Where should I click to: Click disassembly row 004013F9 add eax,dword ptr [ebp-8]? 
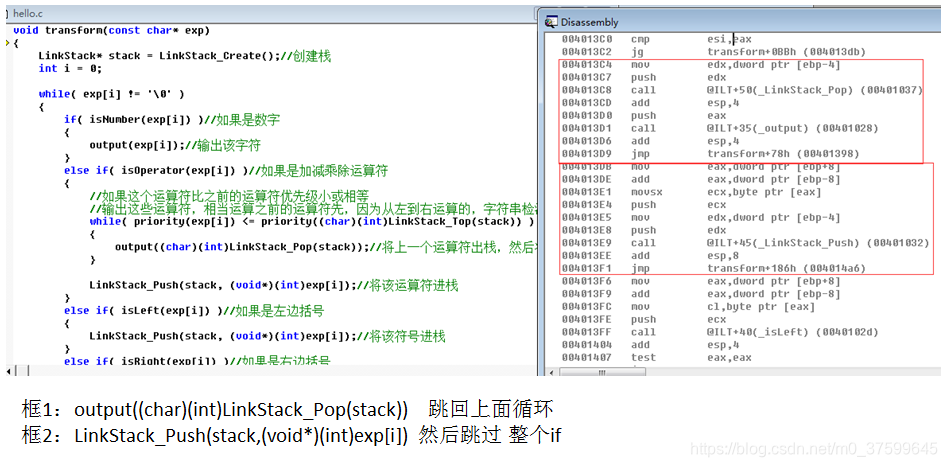tap(701, 294)
